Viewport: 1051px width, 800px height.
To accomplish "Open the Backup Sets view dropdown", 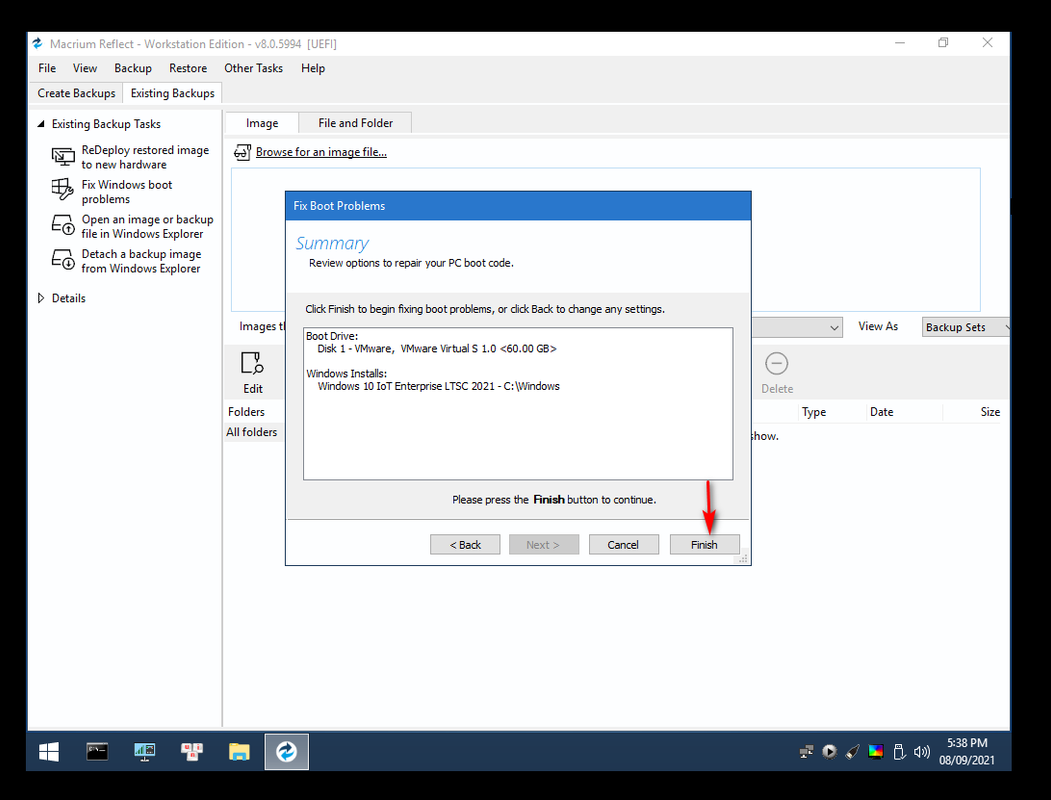I will click(x=966, y=327).
